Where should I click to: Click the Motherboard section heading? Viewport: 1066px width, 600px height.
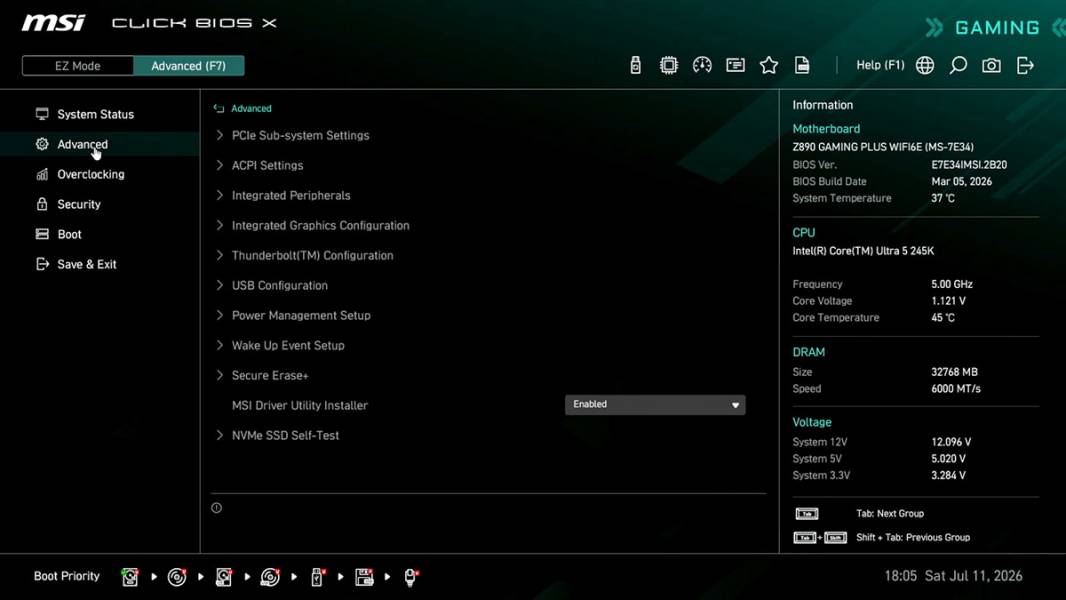tap(826, 128)
